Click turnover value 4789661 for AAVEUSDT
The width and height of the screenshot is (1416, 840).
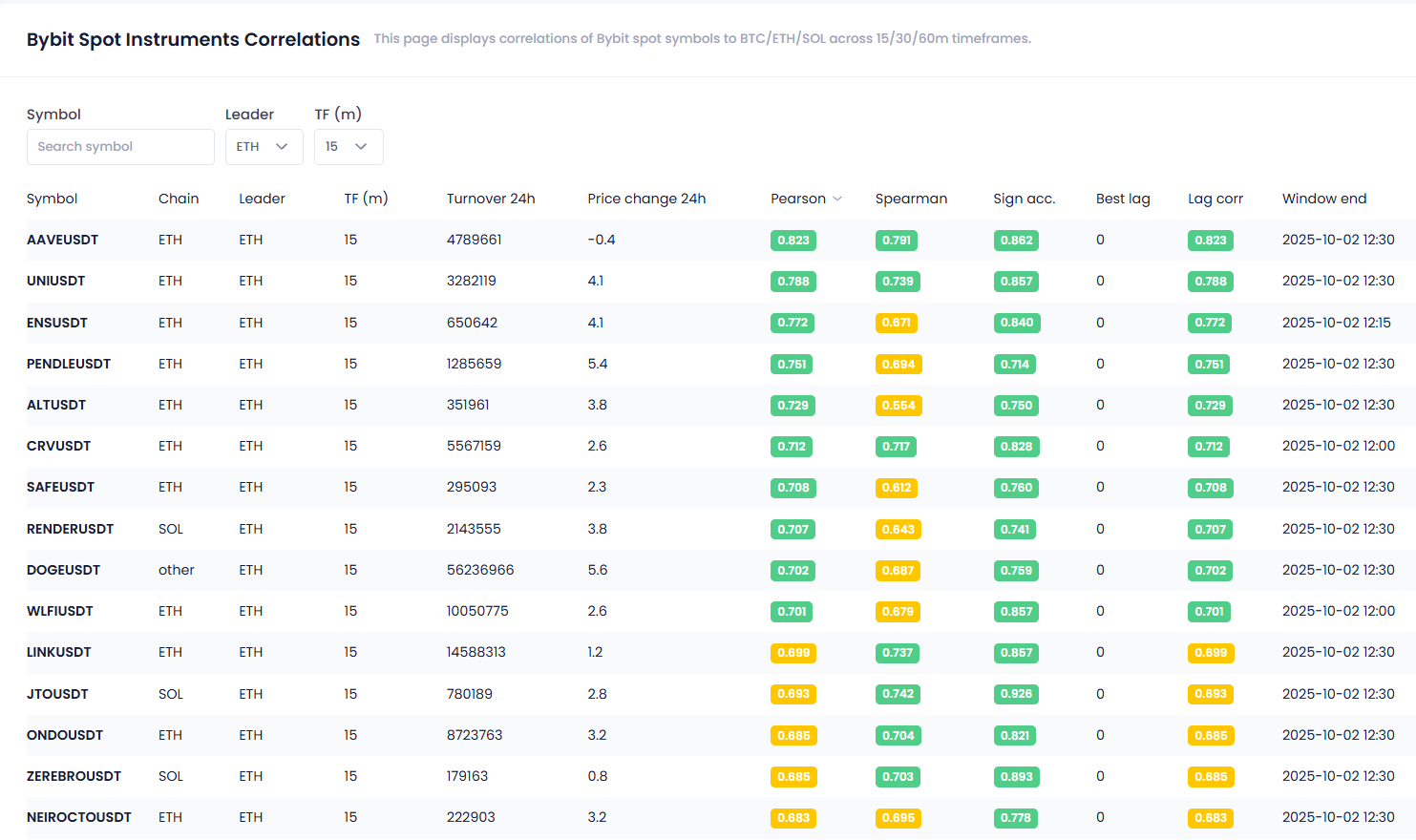[475, 240]
